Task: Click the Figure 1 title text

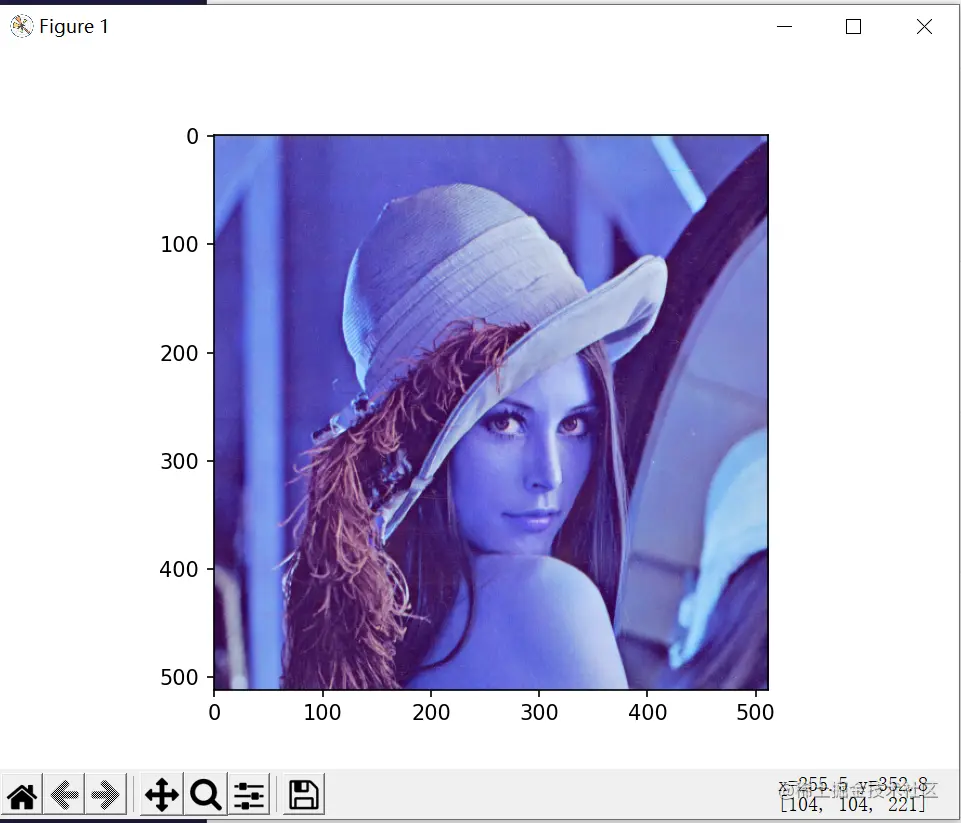Action: pos(72,27)
